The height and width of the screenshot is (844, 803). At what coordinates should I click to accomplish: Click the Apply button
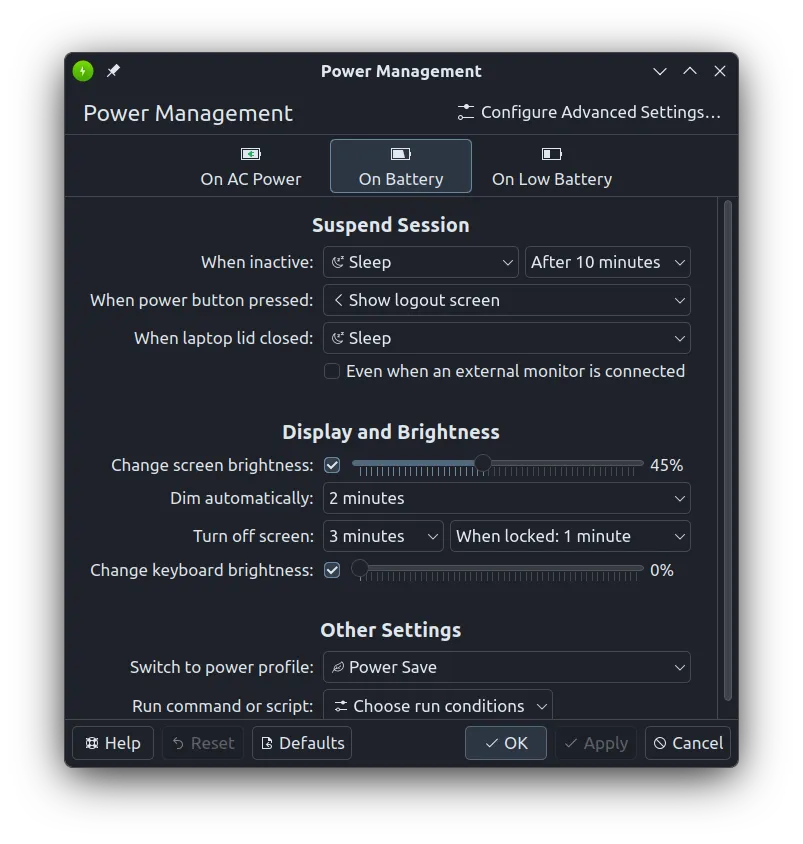[x=596, y=743]
